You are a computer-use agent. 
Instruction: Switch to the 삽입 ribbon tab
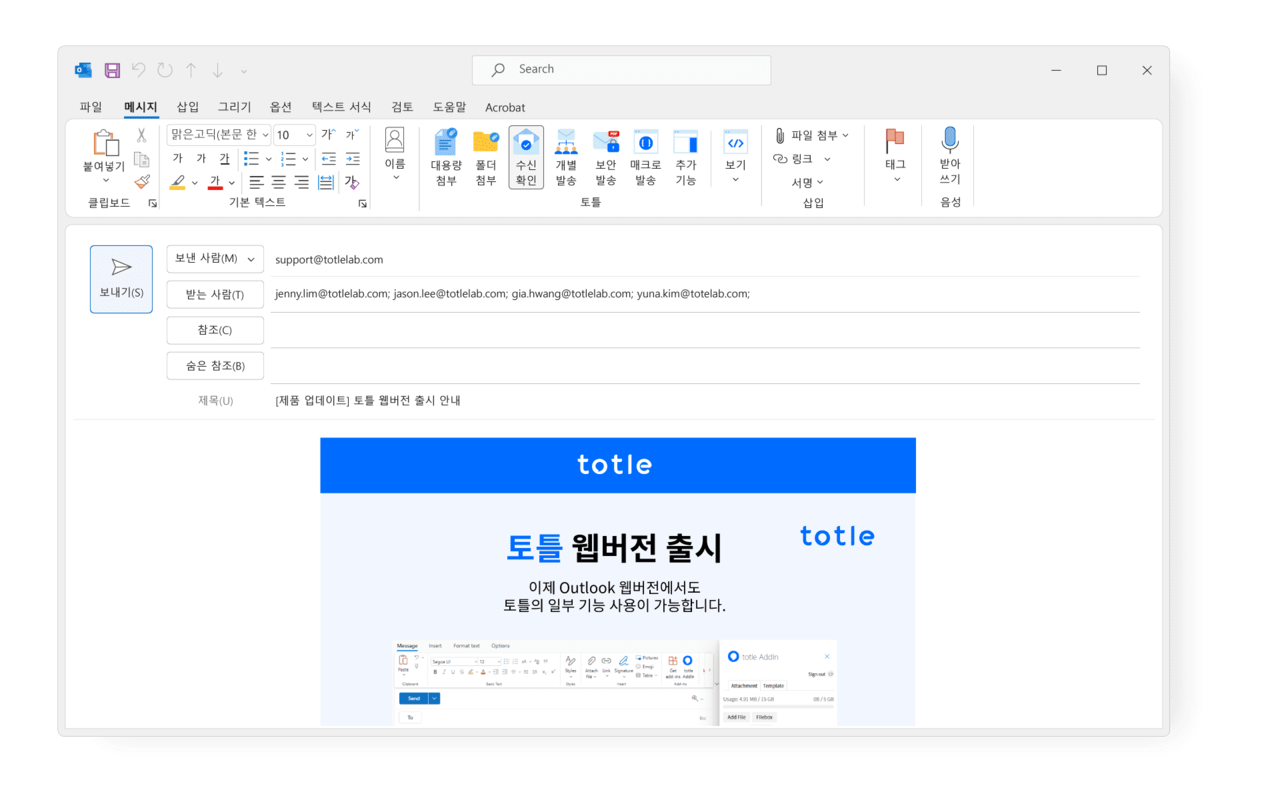coord(188,107)
